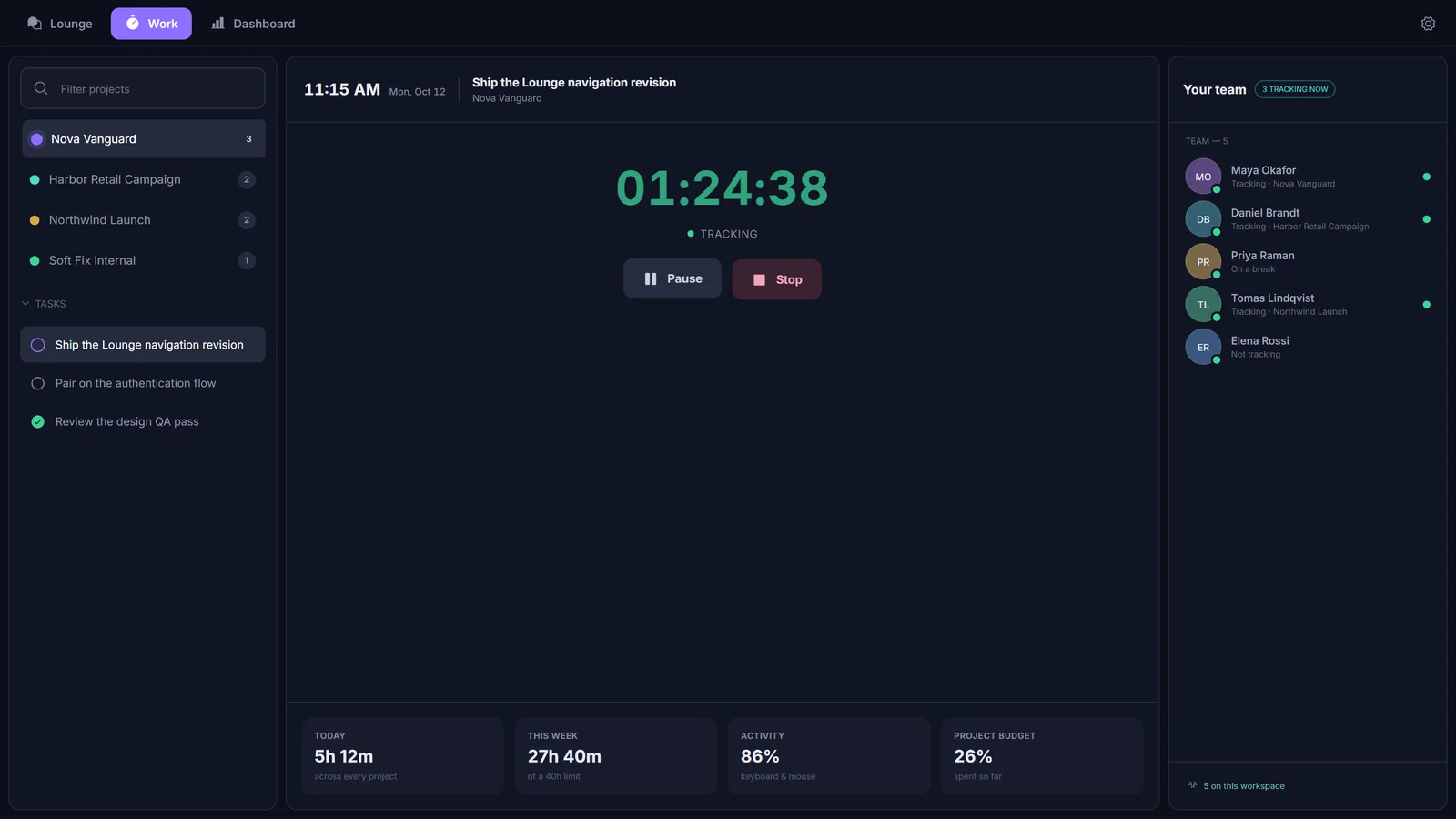
Task: Click Tomas Lindqvist's TL avatar
Action: [x=1203, y=305]
